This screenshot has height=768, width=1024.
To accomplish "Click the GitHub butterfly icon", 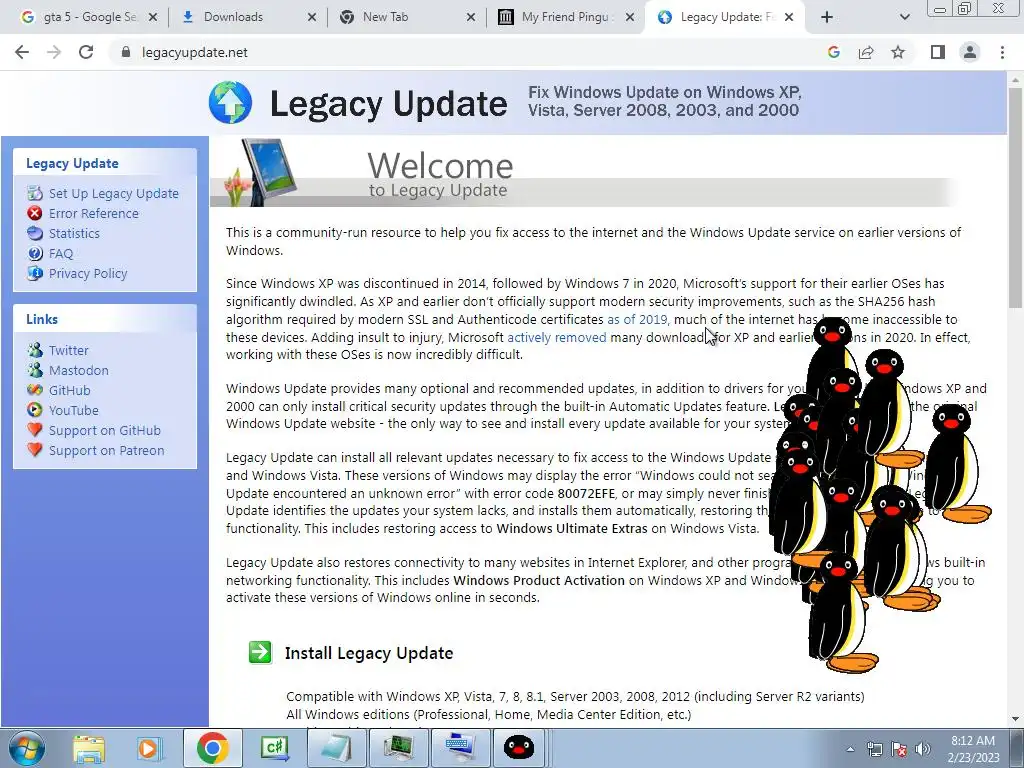I will point(35,391).
